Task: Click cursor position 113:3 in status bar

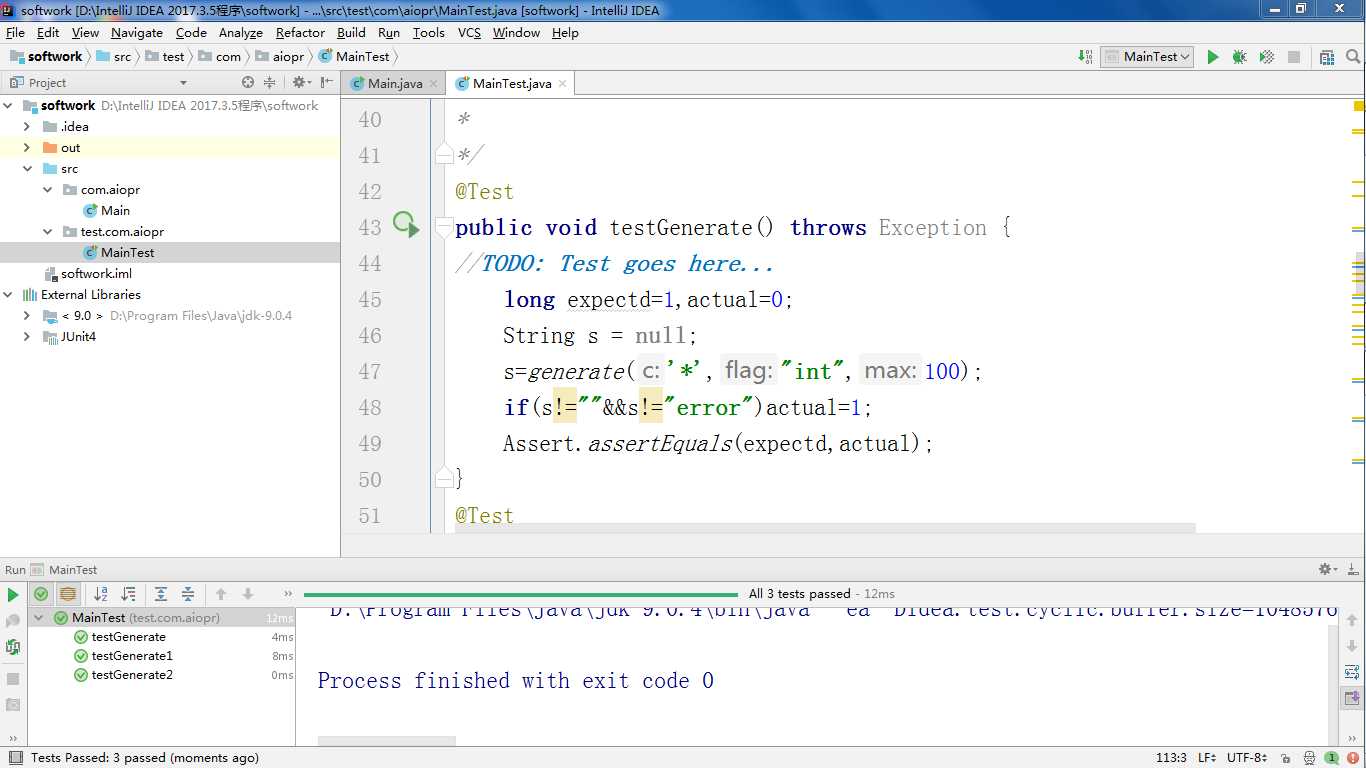Action: [x=1171, y=758]
